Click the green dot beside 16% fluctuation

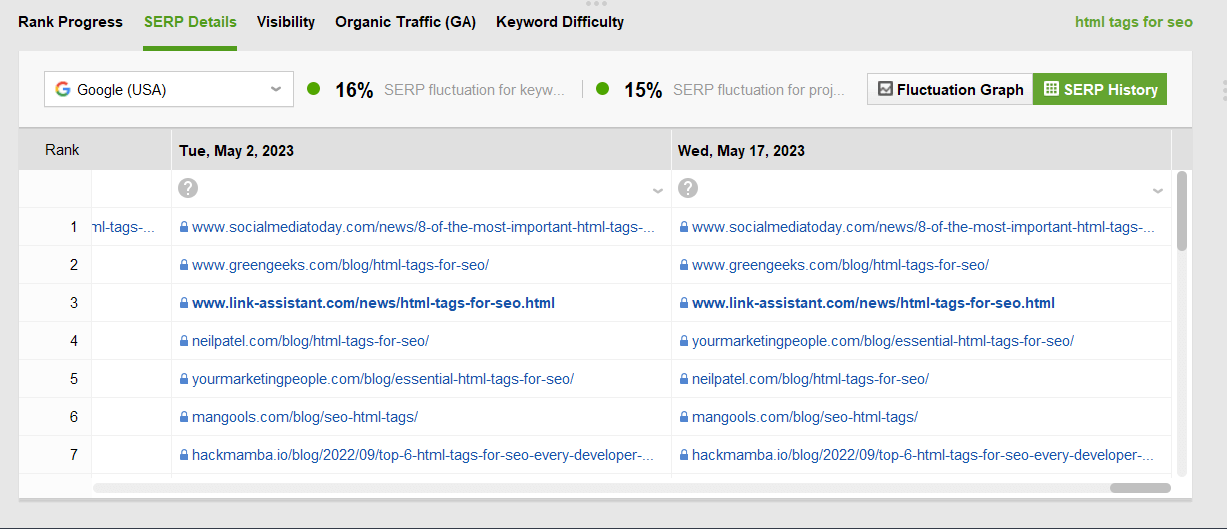(x=313, y=89)
